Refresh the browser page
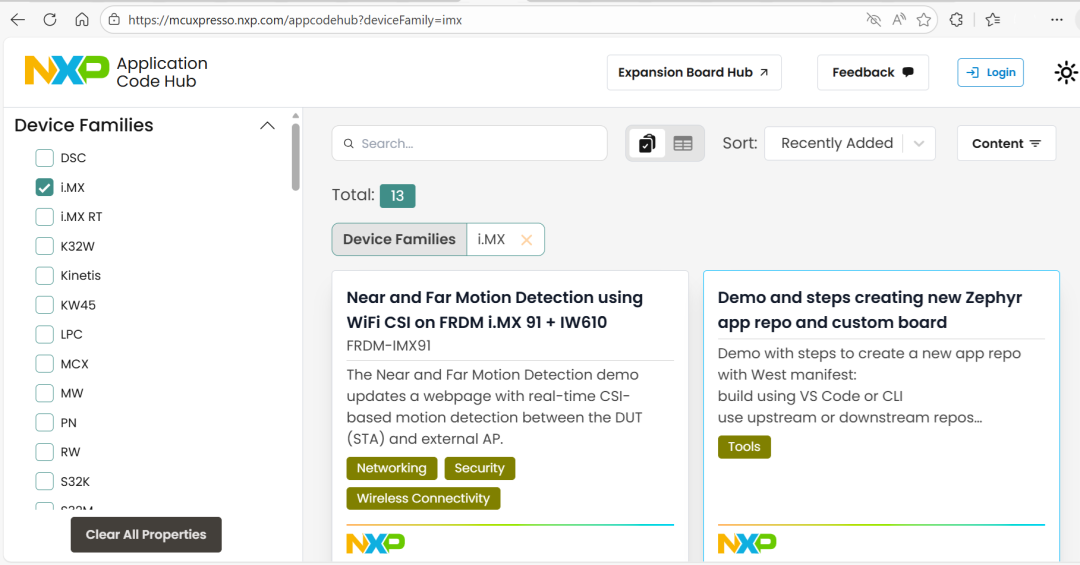The height and width of the screenshot is (565, 1080). pos(50,19)
